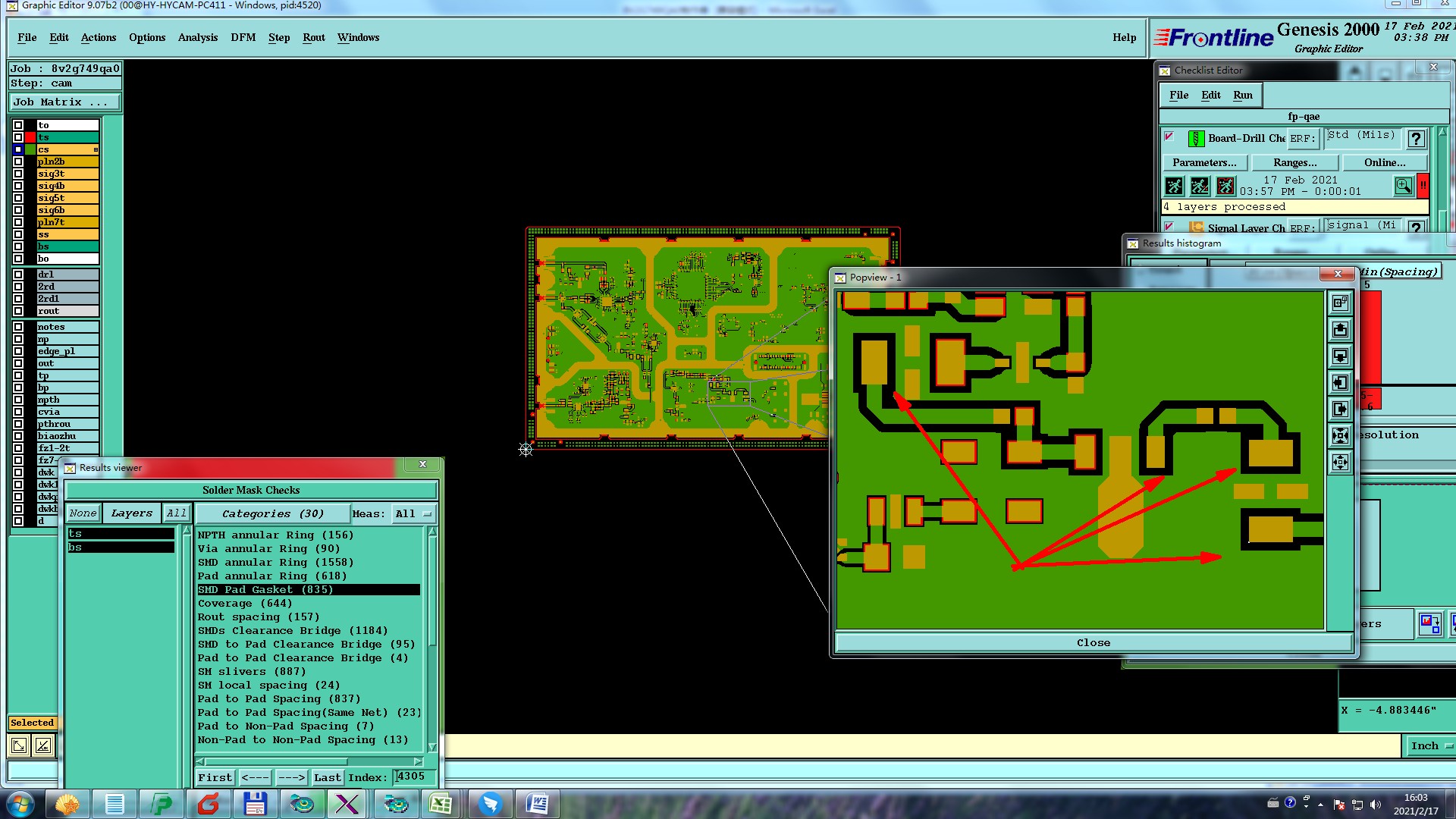
Task: Click the magnifier results icon in Checklist Editor
Action: [1403, 186]
